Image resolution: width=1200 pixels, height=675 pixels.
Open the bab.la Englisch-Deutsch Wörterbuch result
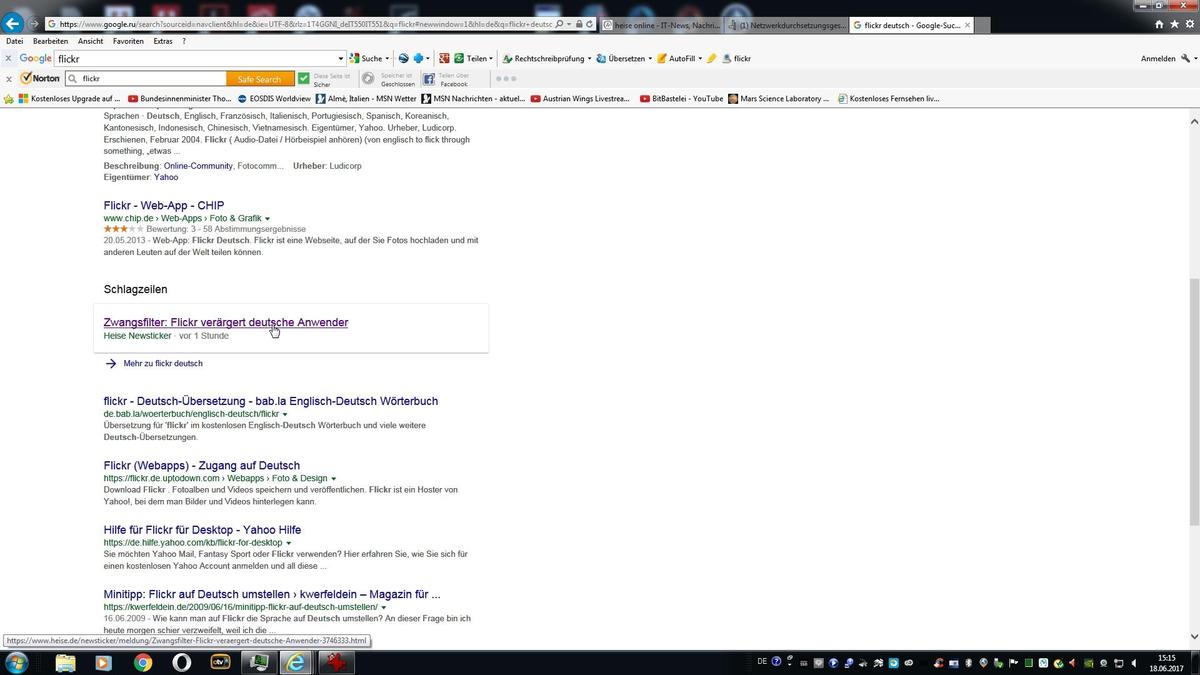coord(271,401)
